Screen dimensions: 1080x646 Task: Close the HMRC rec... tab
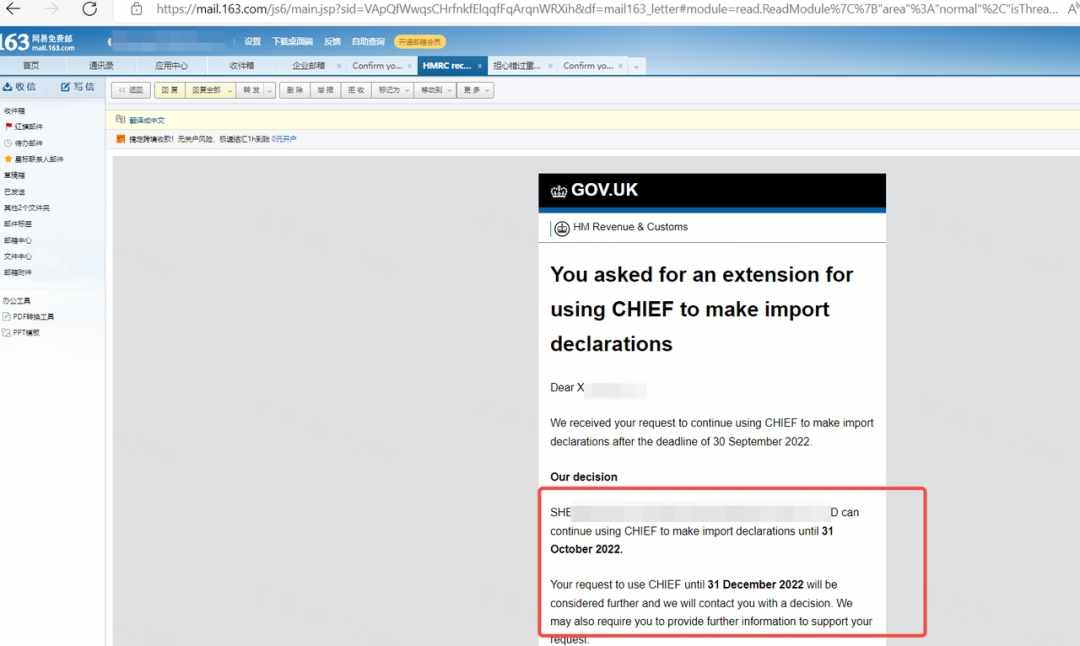coord(479,66)
